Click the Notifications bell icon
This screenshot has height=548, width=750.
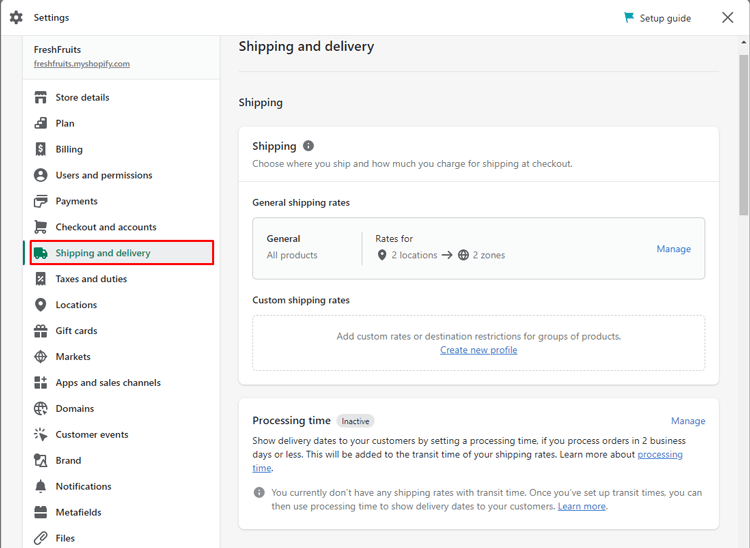tap(41, 486)
